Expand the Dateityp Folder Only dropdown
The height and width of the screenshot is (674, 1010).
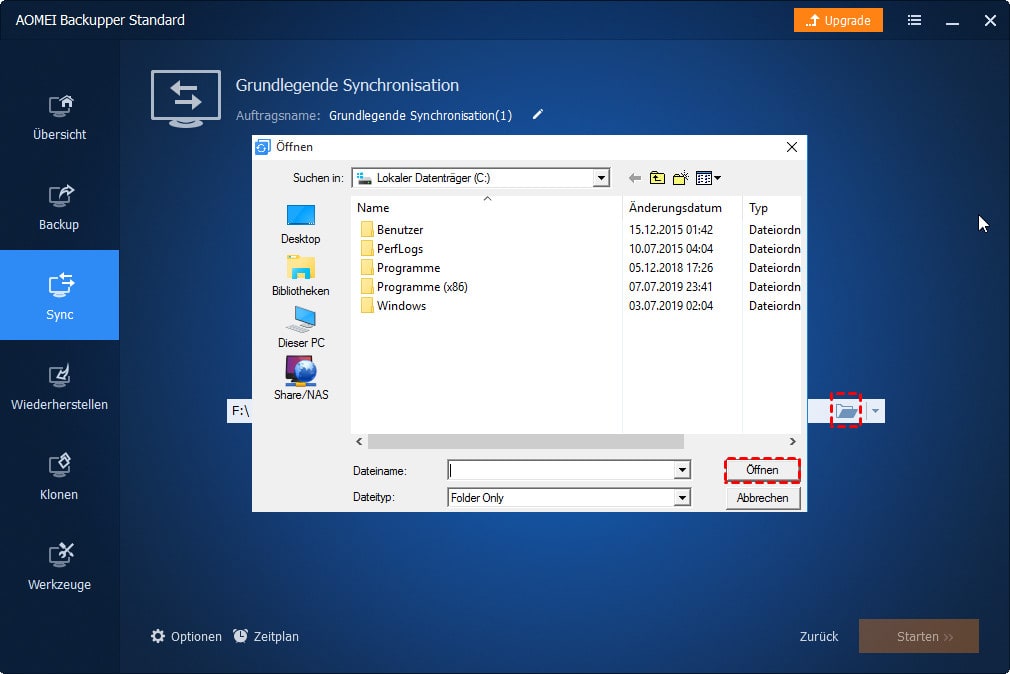pyautogui.click(x=682, y=498)
